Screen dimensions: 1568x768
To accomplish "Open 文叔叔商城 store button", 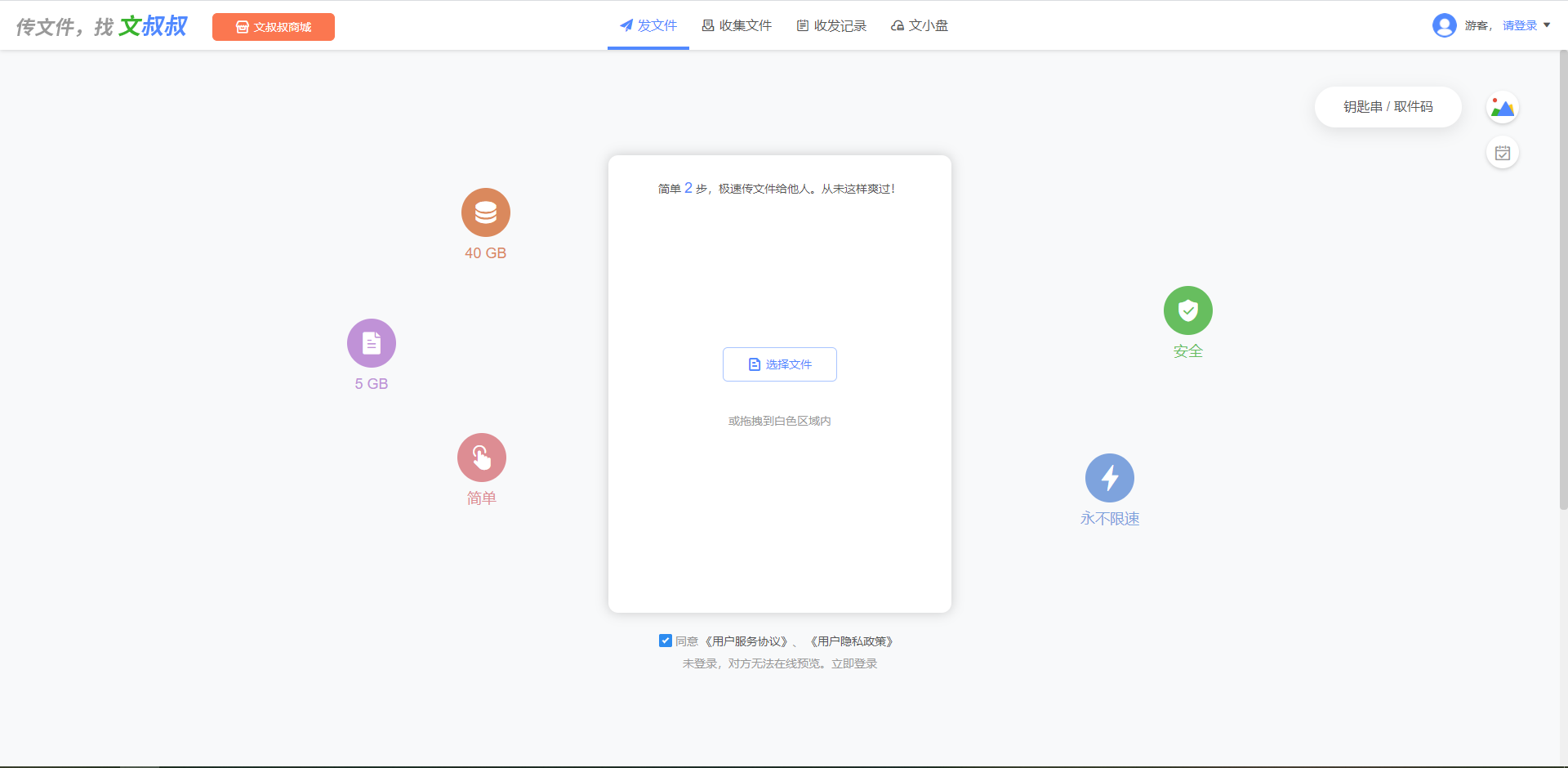I will 274,27.
